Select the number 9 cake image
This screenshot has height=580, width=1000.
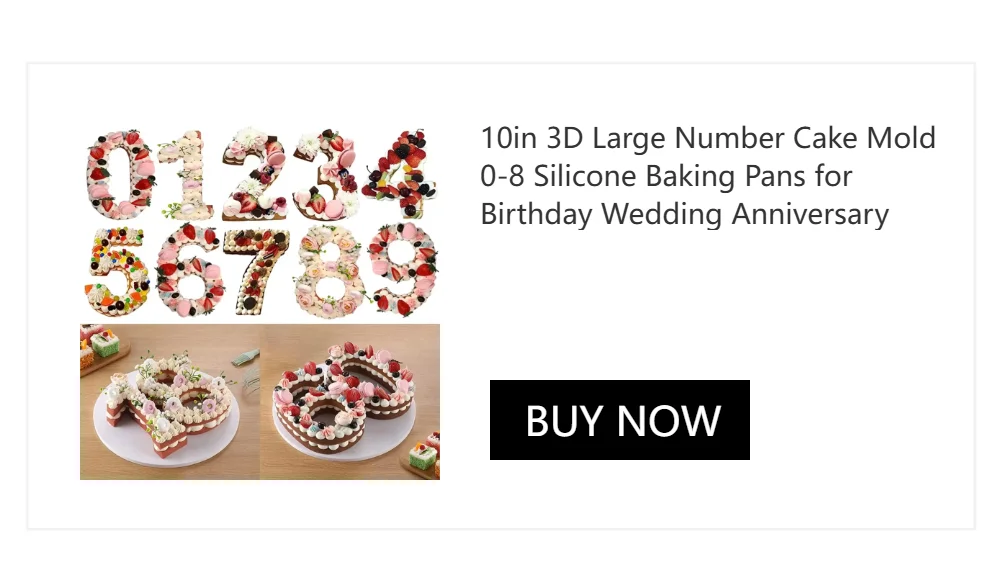coord(404,269)
